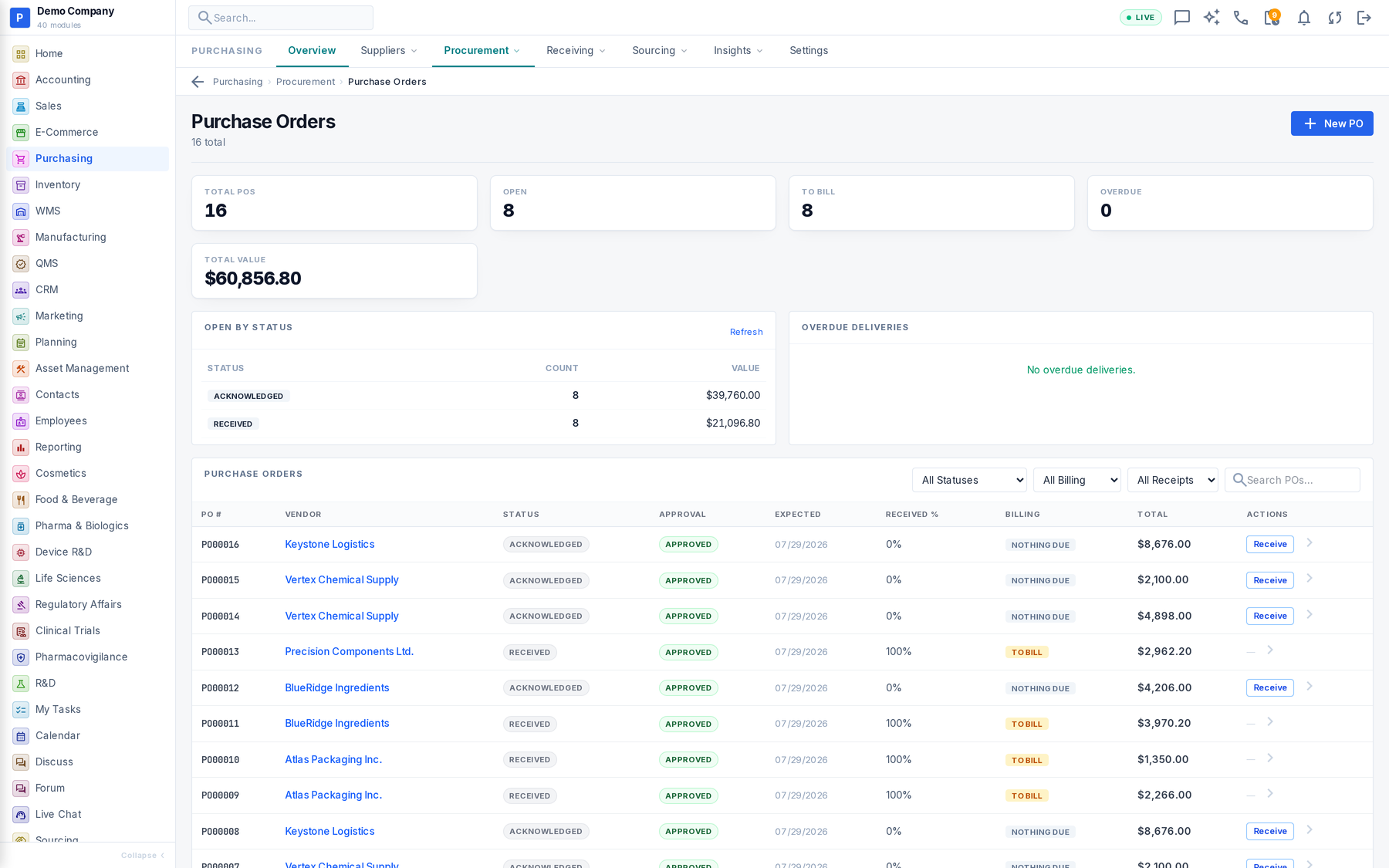Open the bookmark icon with orange badge
Screen dimensions: 1389x868
tap(1272, 18)
